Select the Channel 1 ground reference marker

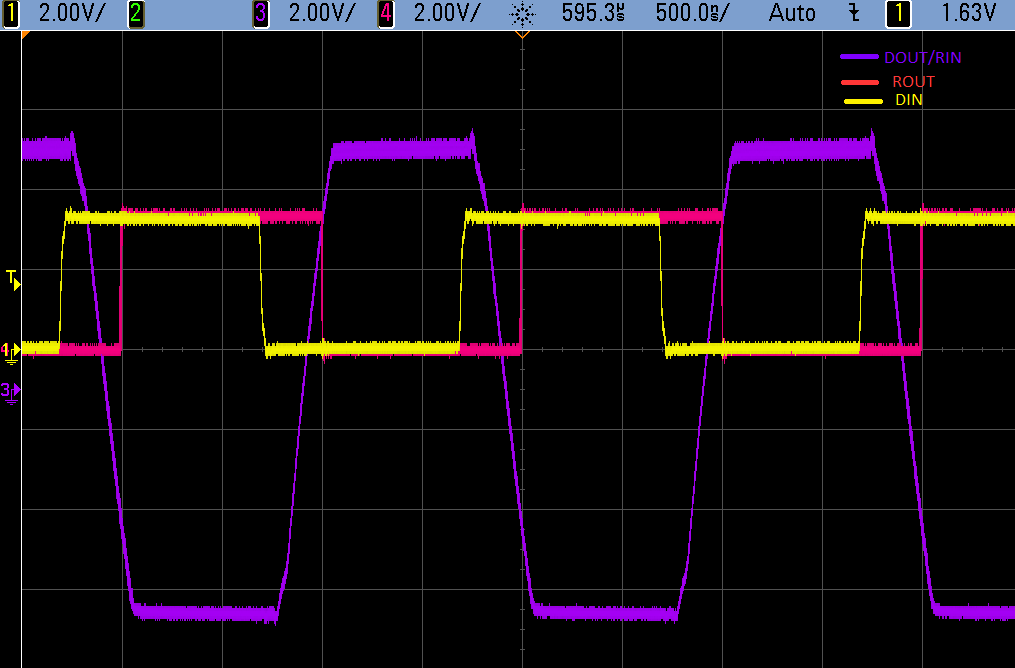click(x=10, y=348)
